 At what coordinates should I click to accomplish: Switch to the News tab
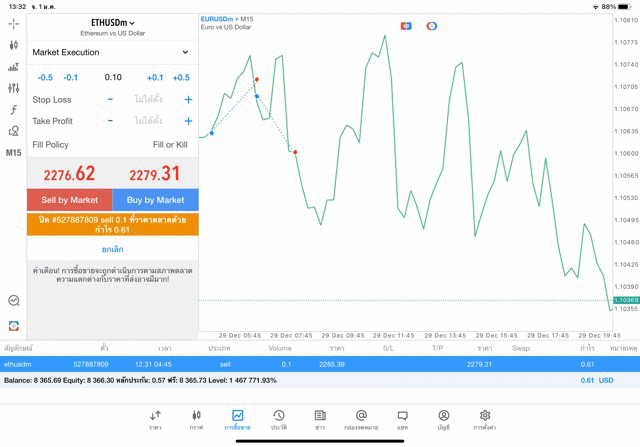[x=320, y=419]
